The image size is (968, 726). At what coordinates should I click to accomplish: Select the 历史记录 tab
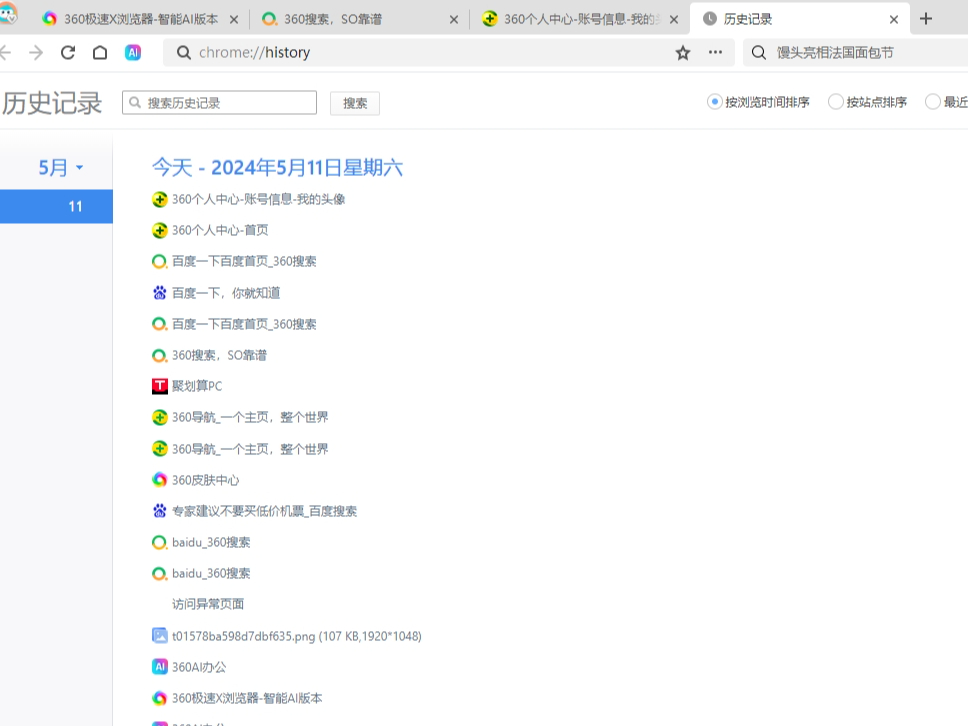799,19
